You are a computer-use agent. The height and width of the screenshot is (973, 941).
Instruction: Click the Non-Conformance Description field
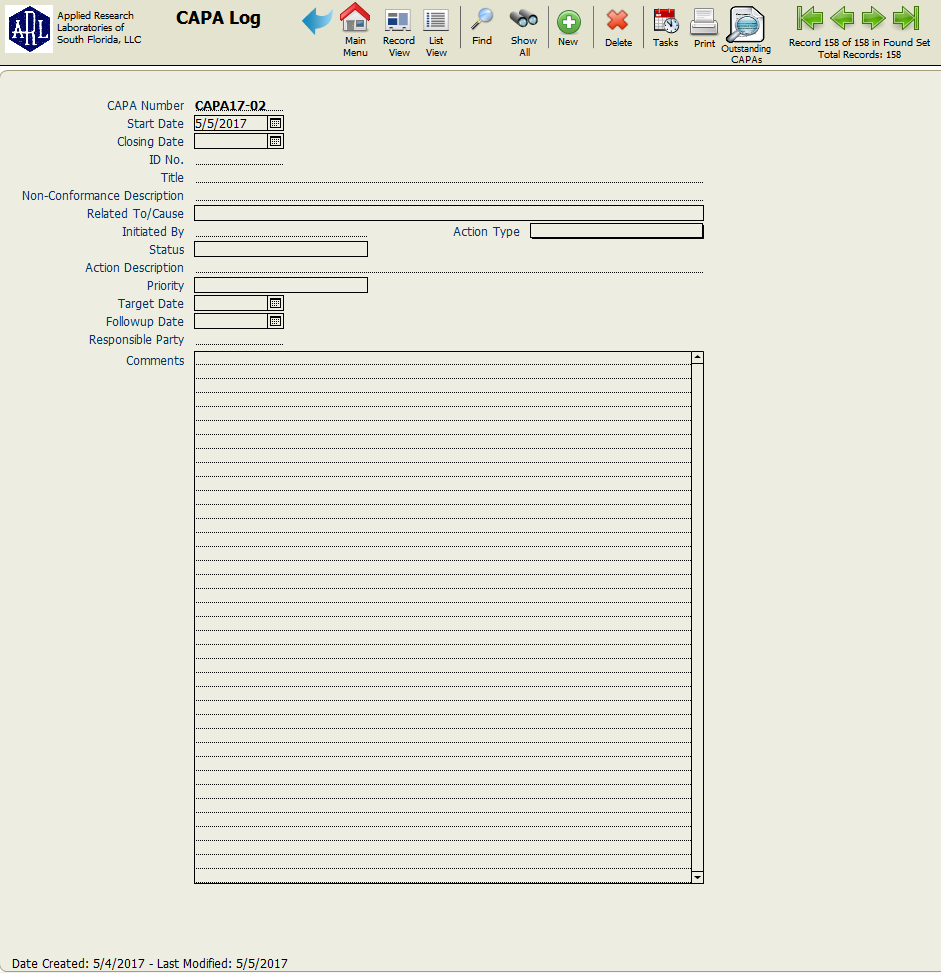449,195
